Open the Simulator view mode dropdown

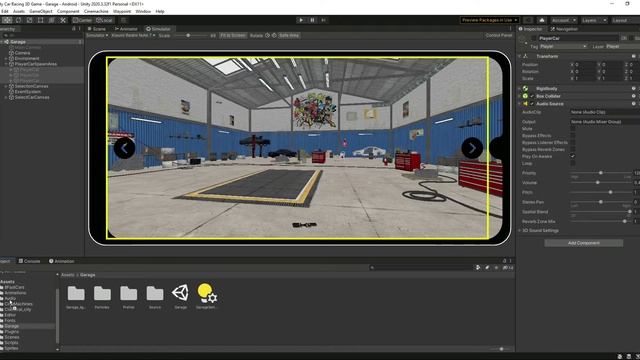click(x=97, y=36)
